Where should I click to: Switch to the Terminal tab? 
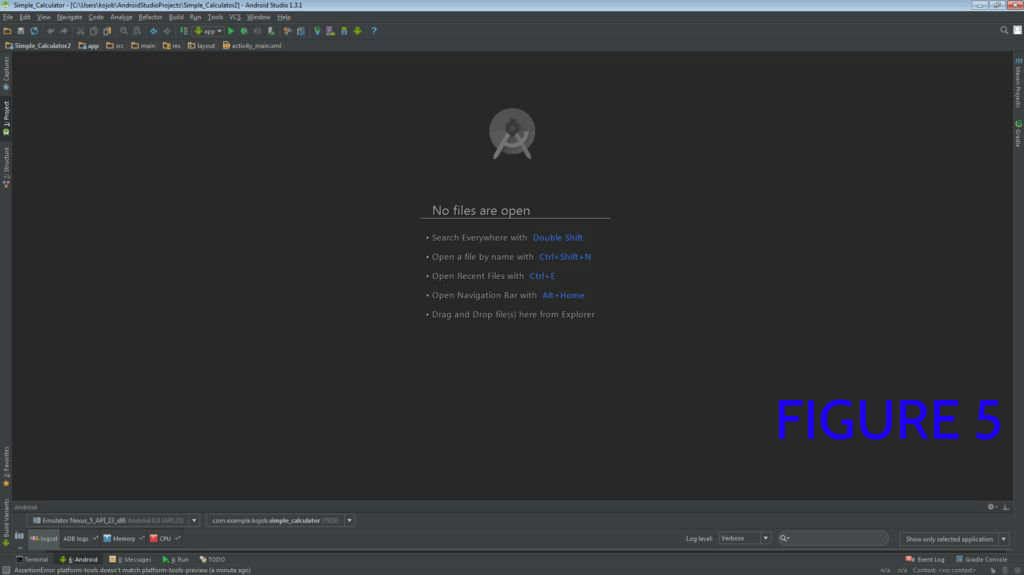pyautogui.click(x=32, y=559)
